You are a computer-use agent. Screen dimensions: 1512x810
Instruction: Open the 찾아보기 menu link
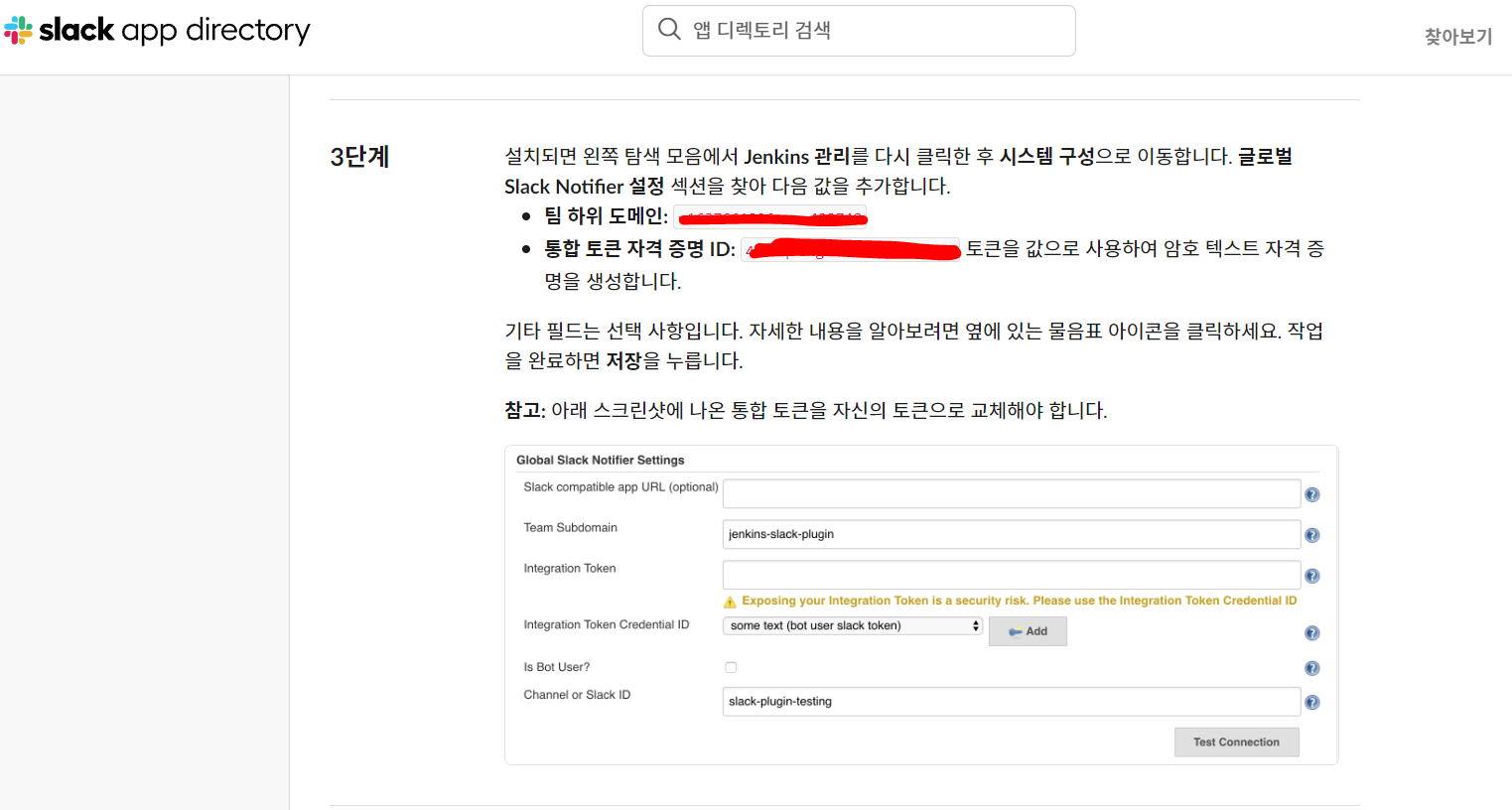click(1457, 37)
